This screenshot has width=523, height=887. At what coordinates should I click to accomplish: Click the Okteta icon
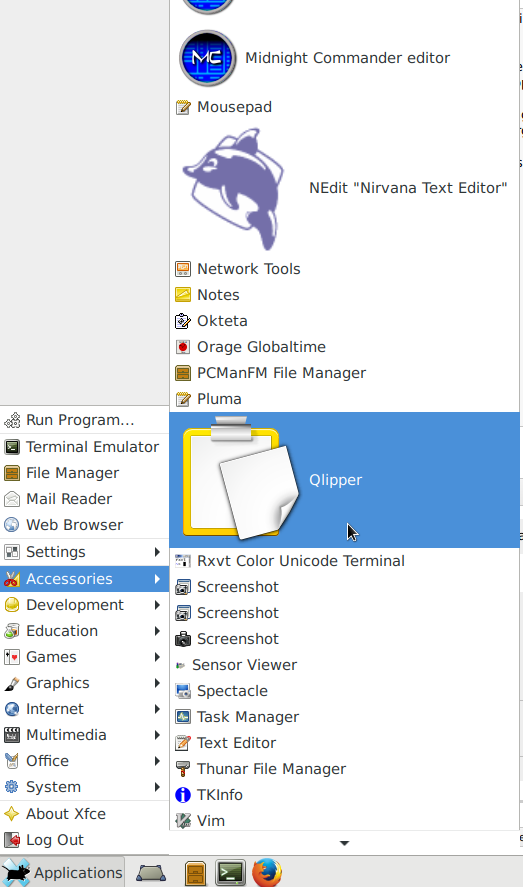click(x=183, y=321)
